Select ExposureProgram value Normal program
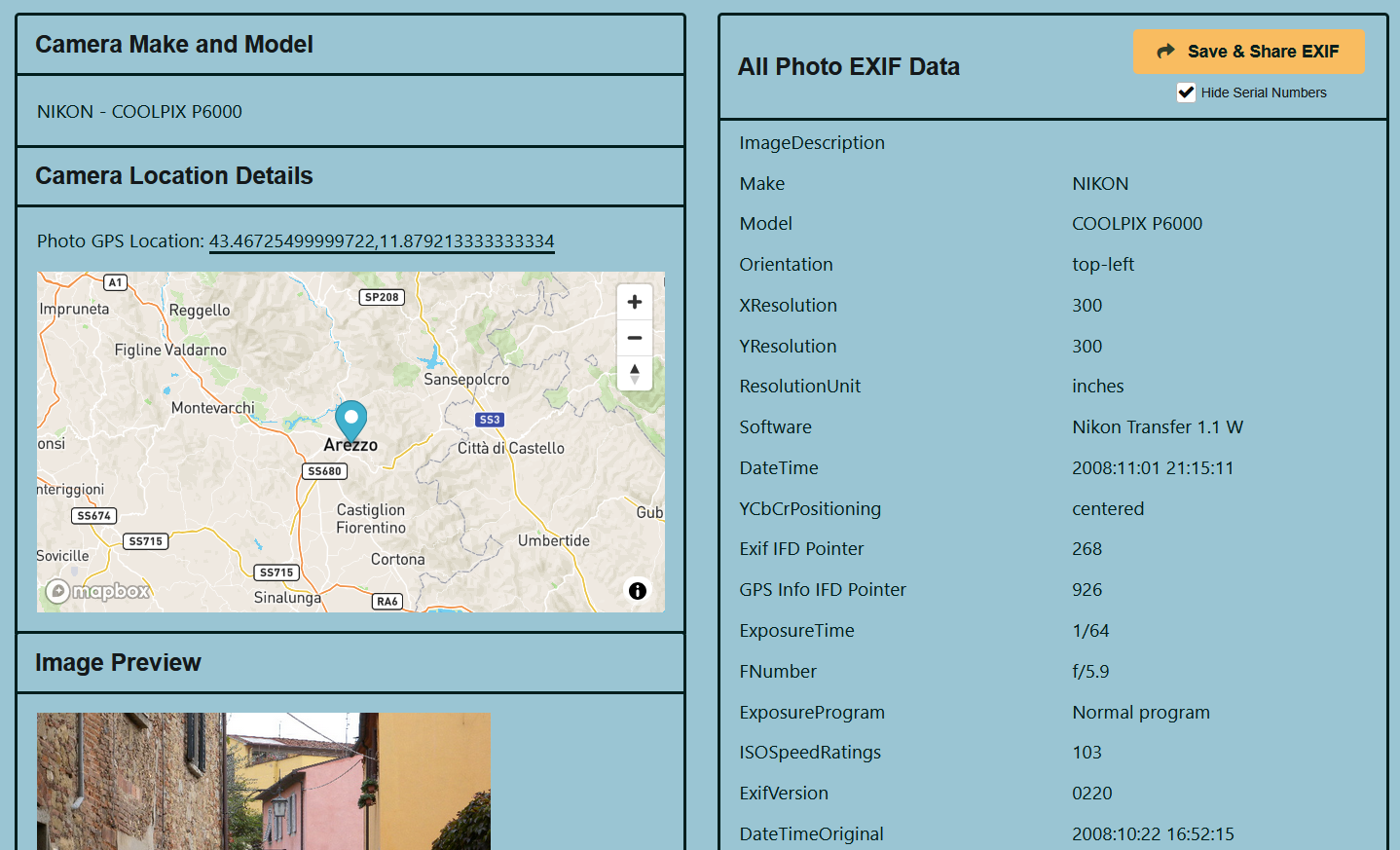Image resolution: width=1400 pixels, height=850 pixels. (x=1141, y=713)
